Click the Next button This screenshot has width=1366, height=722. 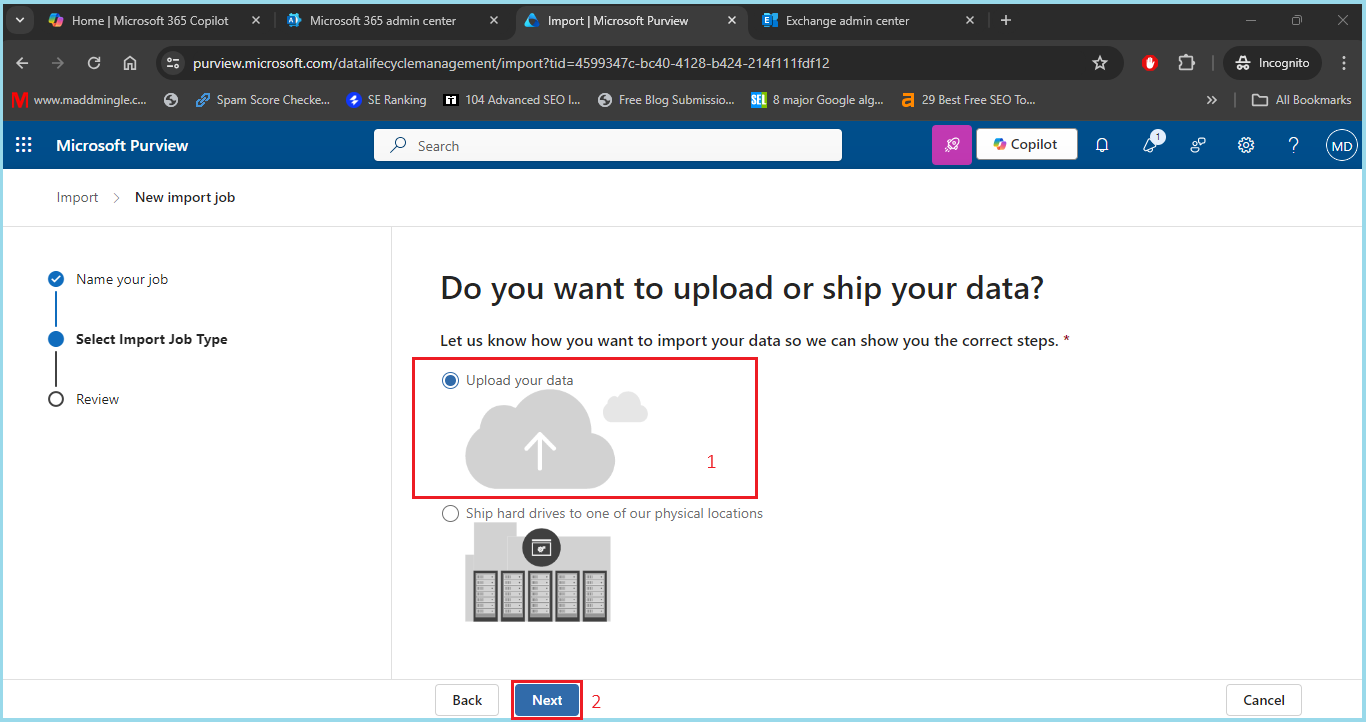(547, 700)
